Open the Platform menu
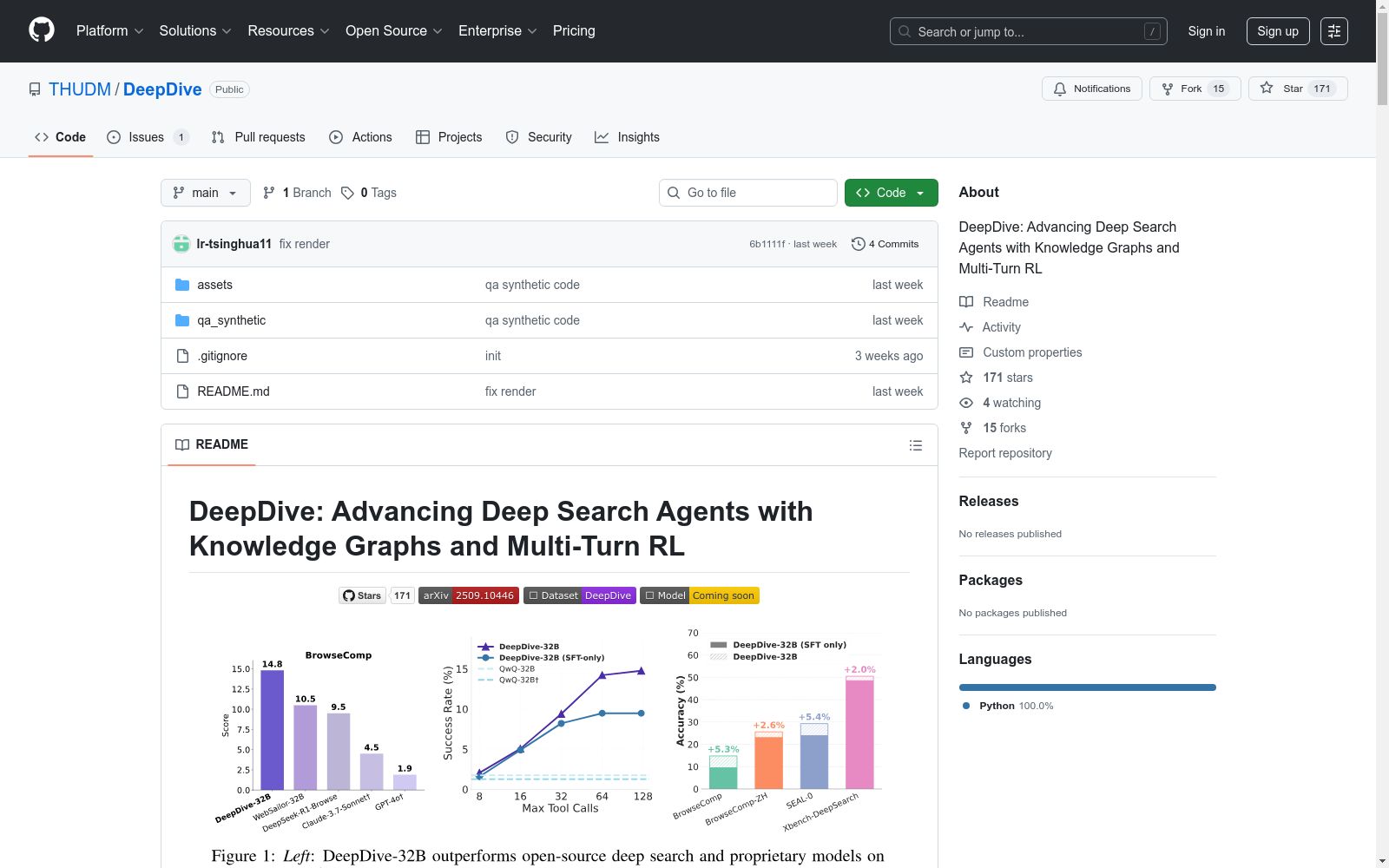The height and width of the screenshot is (868, 1389). tap(109, 31)
